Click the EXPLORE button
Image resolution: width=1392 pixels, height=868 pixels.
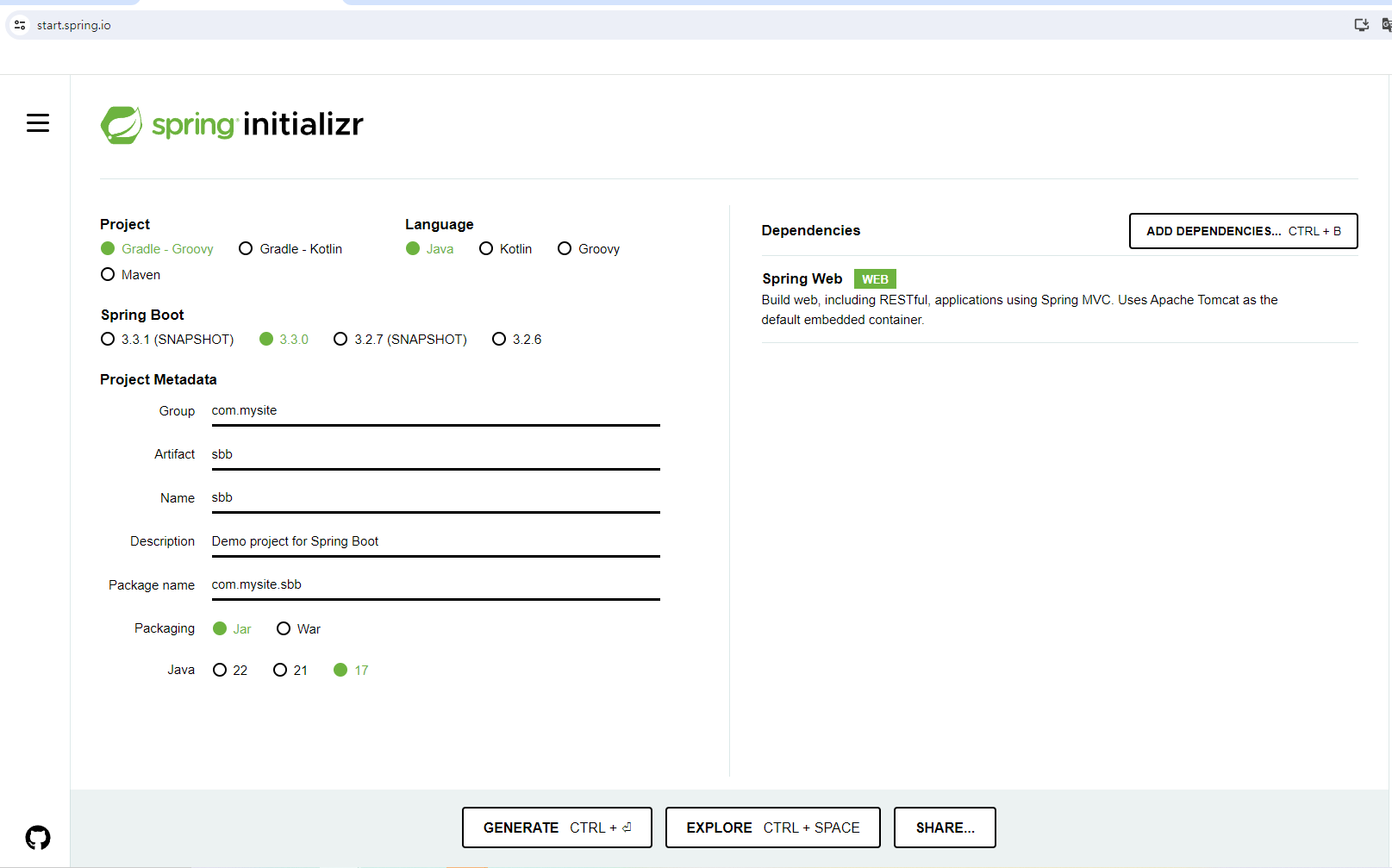pyautogui.click(x=773, y=827)
